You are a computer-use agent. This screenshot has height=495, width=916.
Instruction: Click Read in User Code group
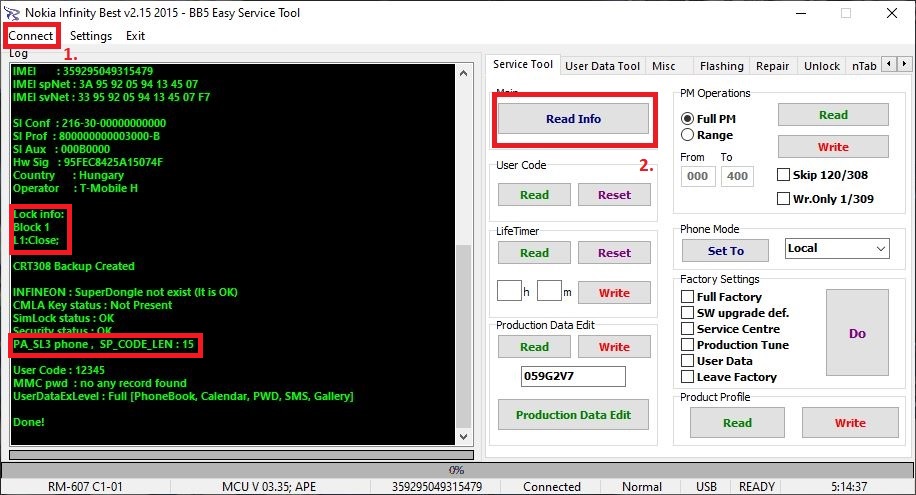534,195
